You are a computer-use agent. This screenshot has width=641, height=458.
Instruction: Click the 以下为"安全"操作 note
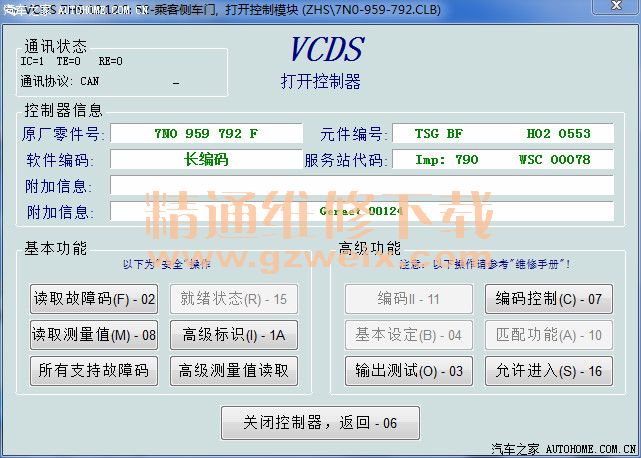pos(167,264)
